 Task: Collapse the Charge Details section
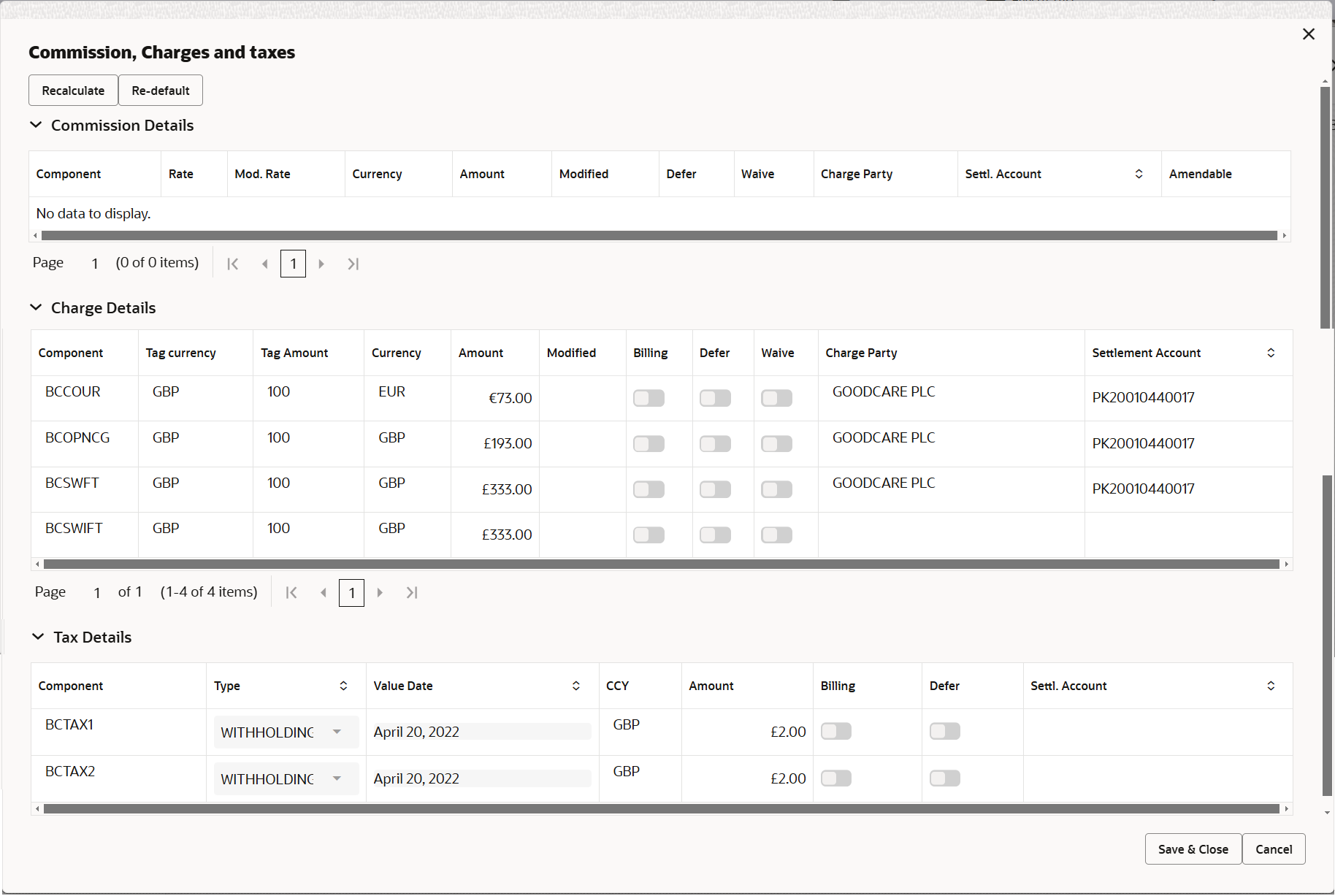(x=37, y=307)
